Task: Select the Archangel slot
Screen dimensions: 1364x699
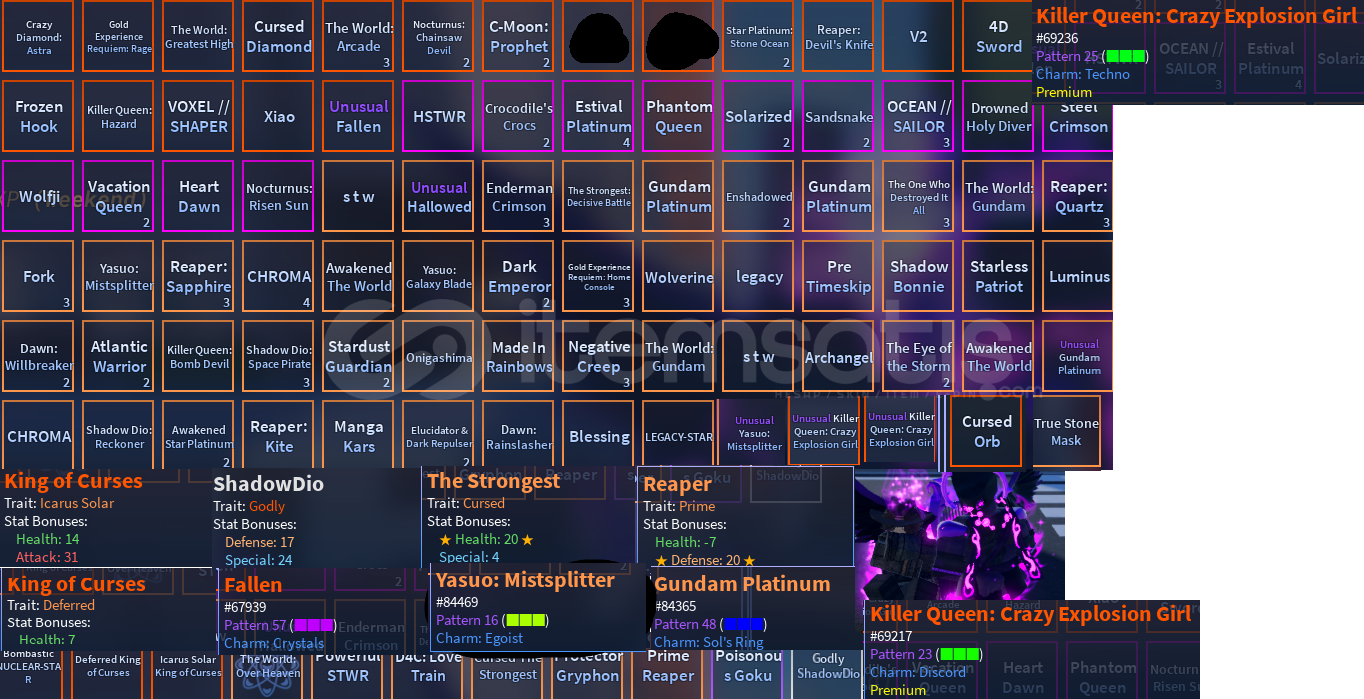Action: [839, 356]
